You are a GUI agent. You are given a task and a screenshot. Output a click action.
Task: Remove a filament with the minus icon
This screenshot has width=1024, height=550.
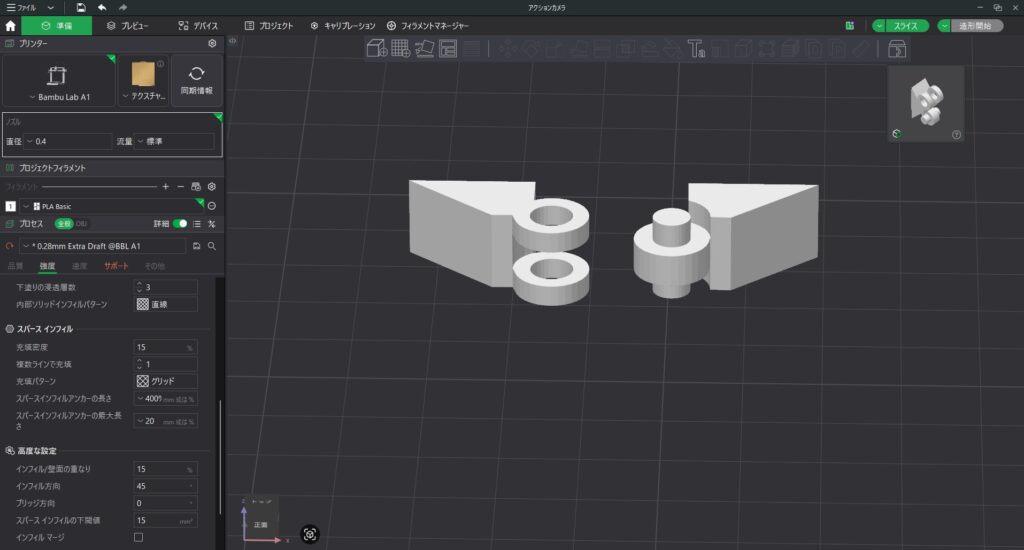point(181,187)
